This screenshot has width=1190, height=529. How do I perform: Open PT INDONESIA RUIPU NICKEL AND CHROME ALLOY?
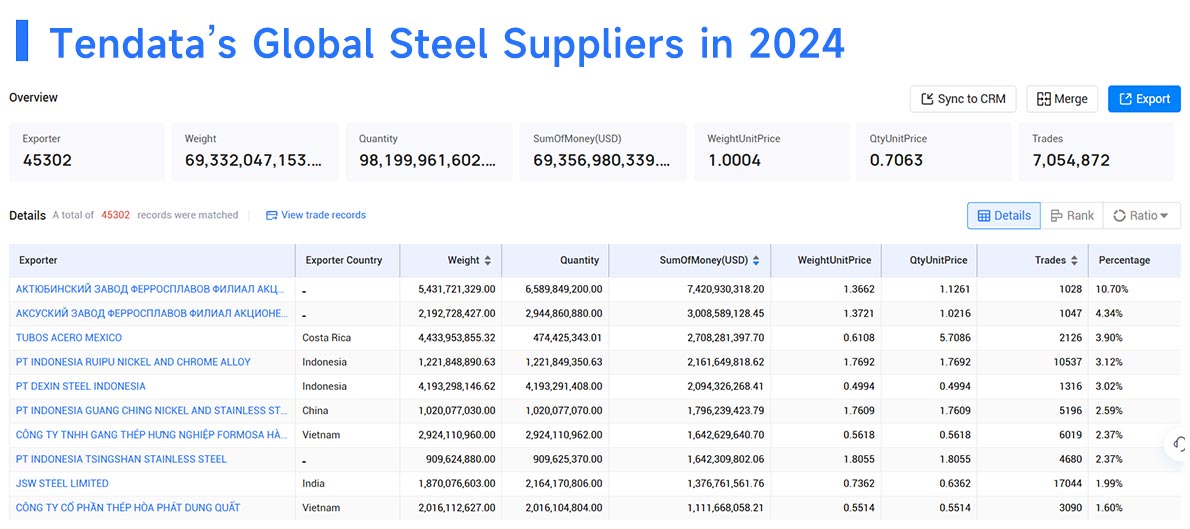pos(133,362)
